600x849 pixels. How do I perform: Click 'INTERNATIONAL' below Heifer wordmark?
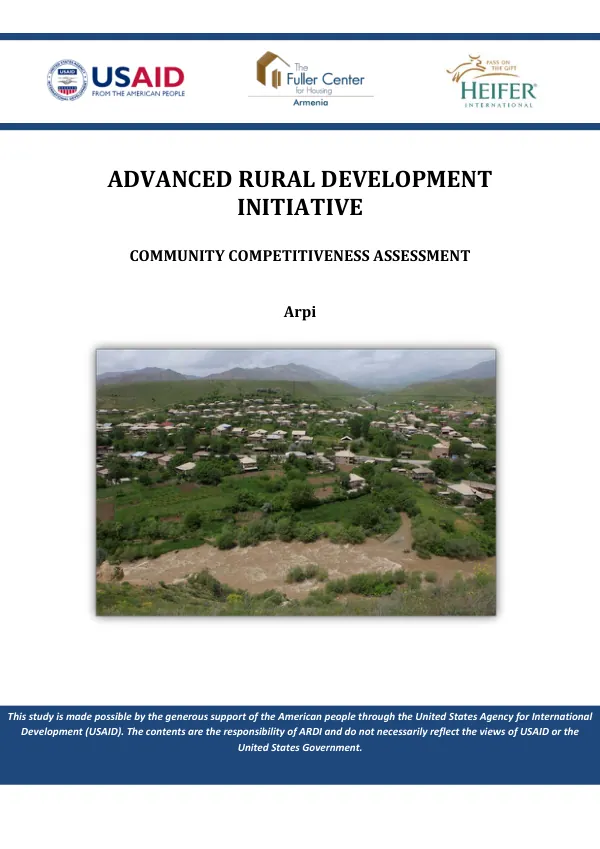[499, 105]
